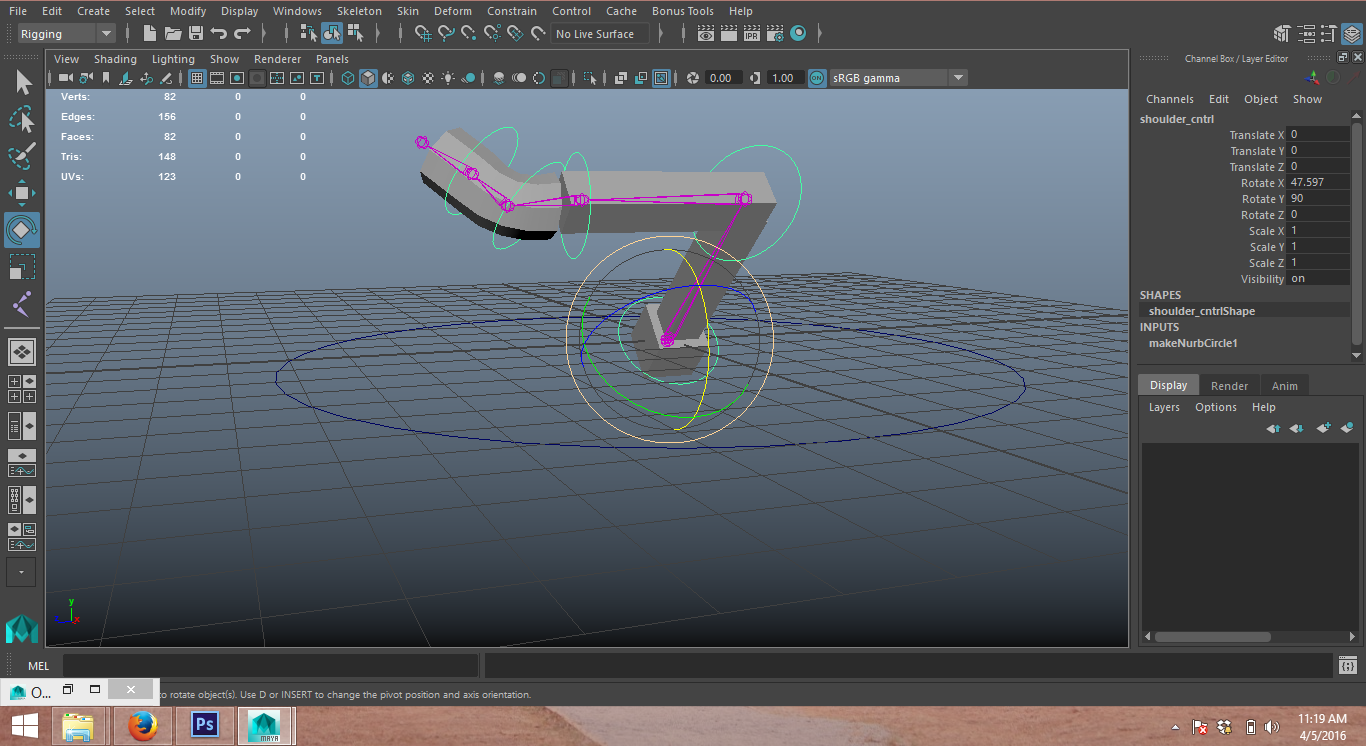Save the current scene

pyautogui.click(x=196, y=33)
